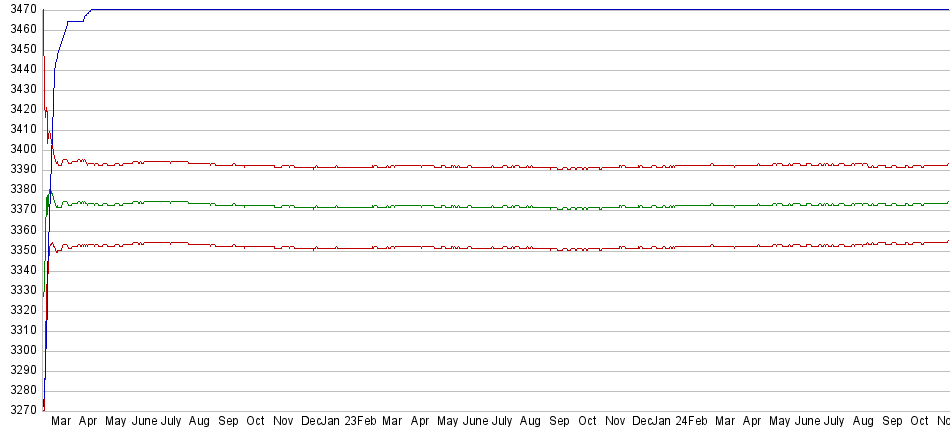Click the data line just below 3400

[500, 167]
